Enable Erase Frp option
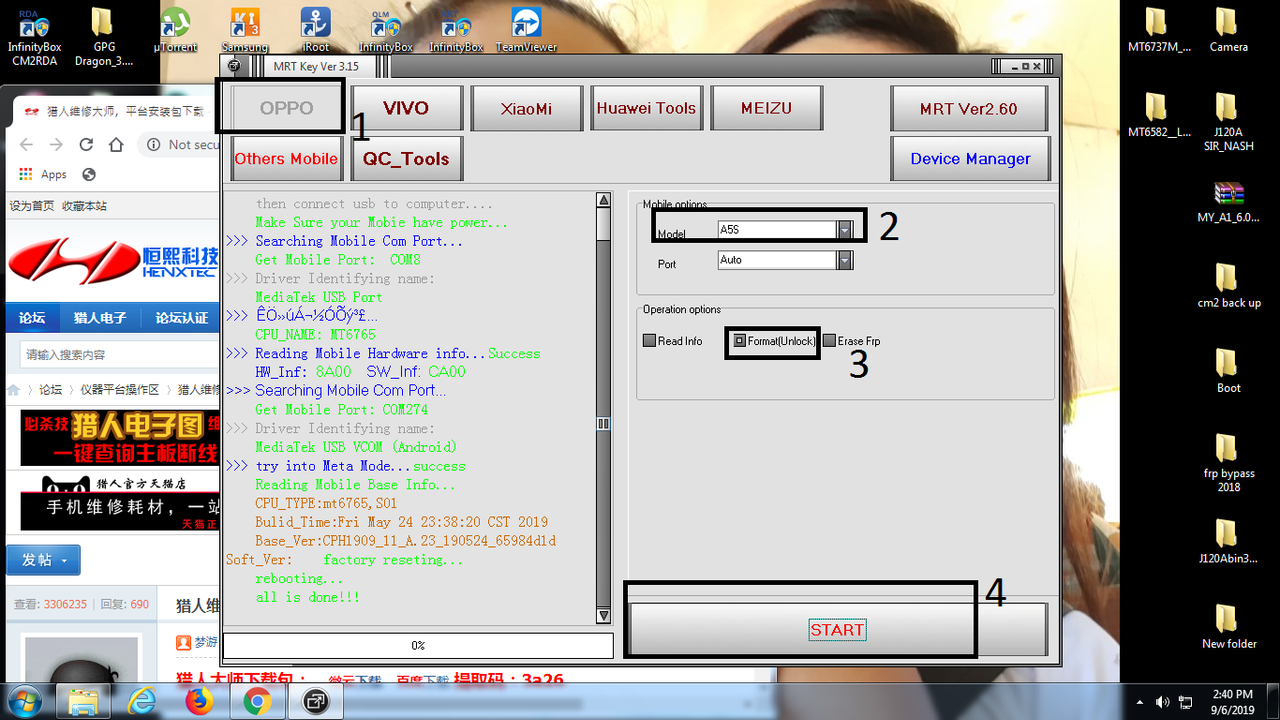This screenshot has width=1280, height=720. [852, 341]
